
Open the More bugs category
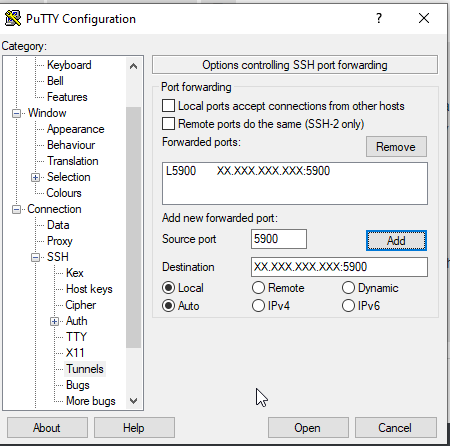click(x=91, y=401)
